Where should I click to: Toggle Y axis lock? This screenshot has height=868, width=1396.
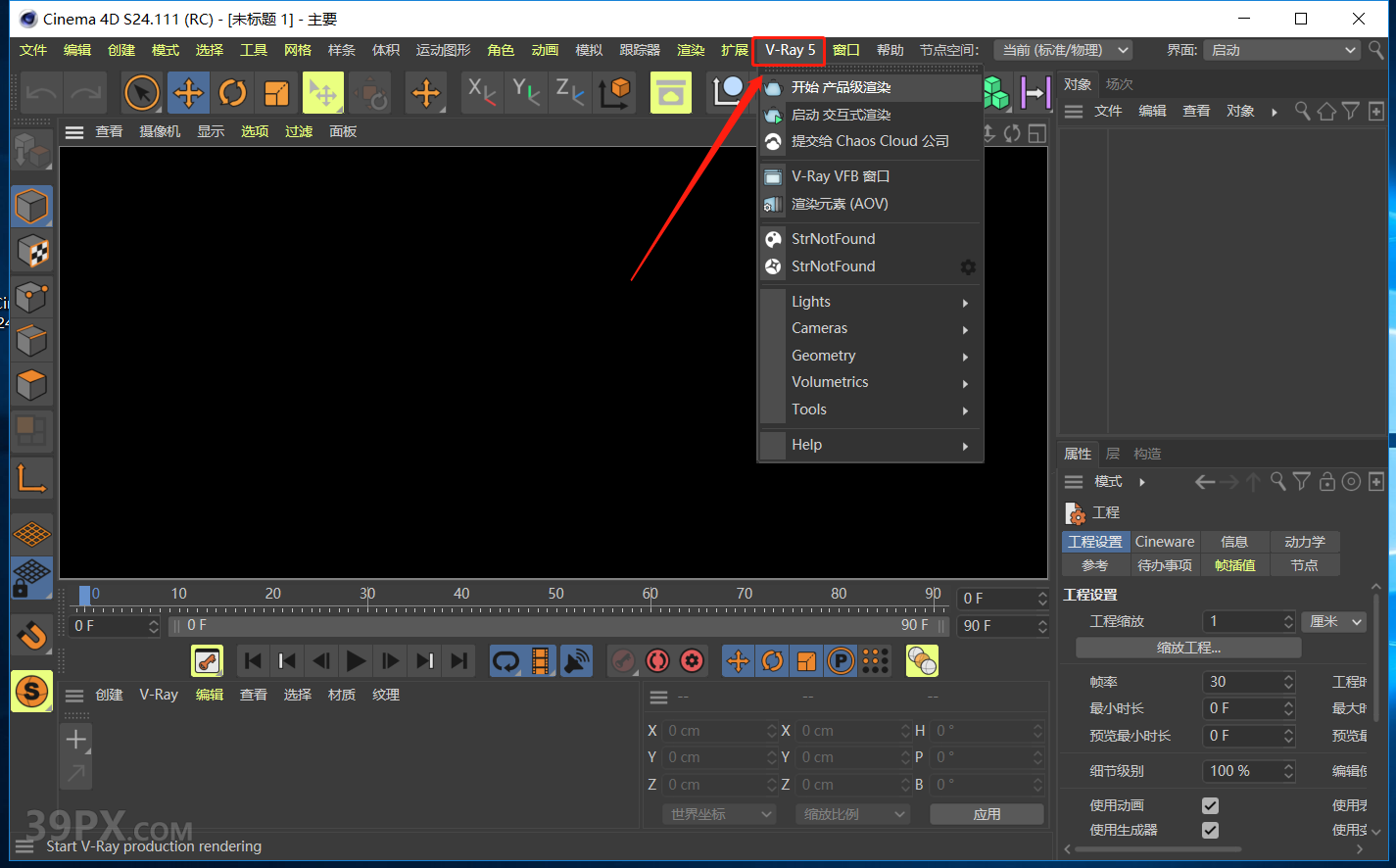(526, 93)
